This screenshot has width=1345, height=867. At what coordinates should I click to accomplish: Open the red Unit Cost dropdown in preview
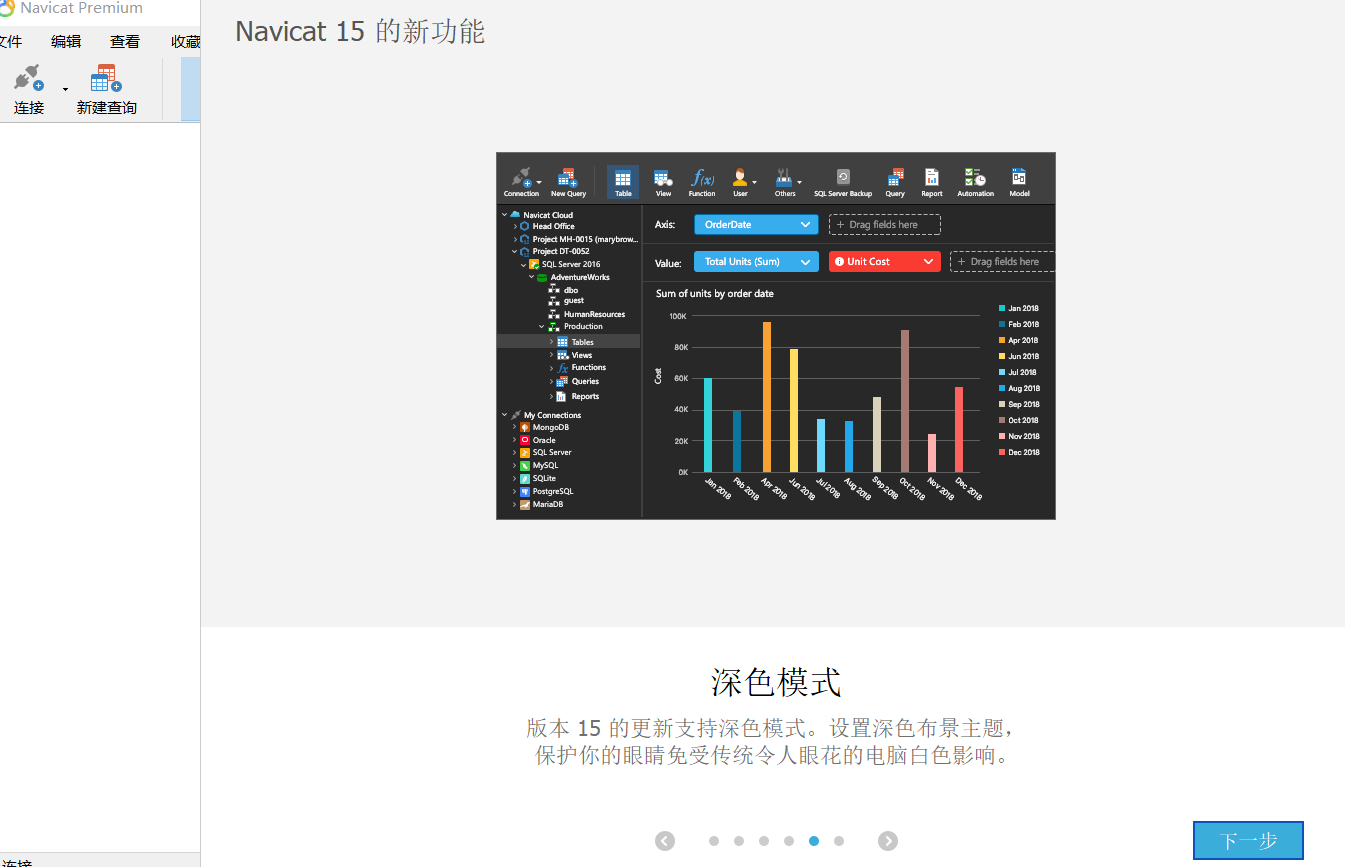(x=885, y=262)
